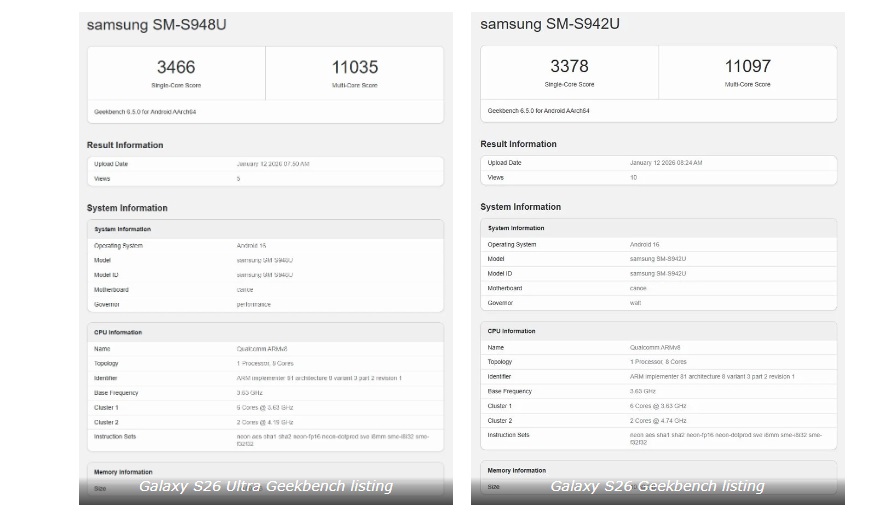Click 'Cluster 2' label in SM-S948U listing
895x514 pixels.
(x=106, y=423)
